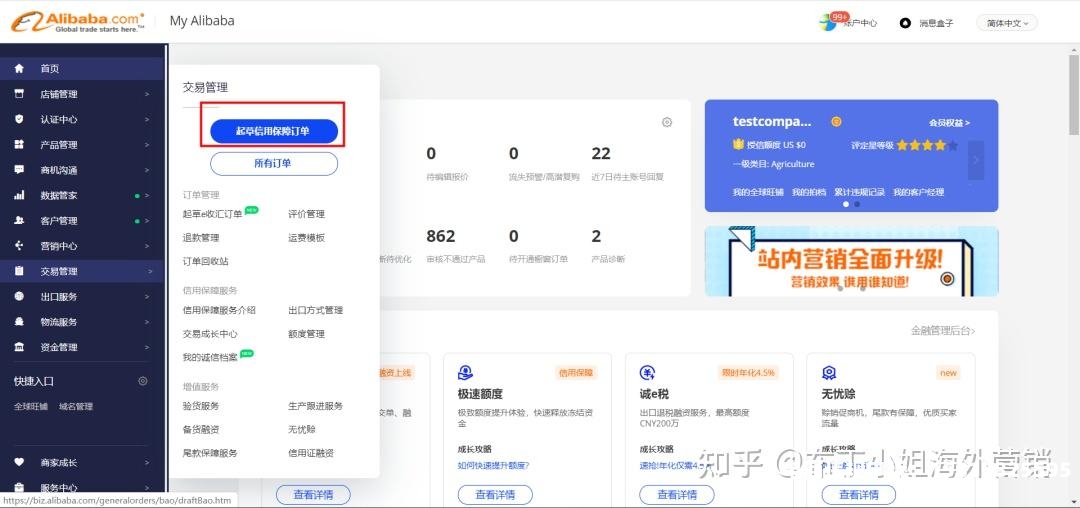Click the second carousel dot on company card

point(857,204)
